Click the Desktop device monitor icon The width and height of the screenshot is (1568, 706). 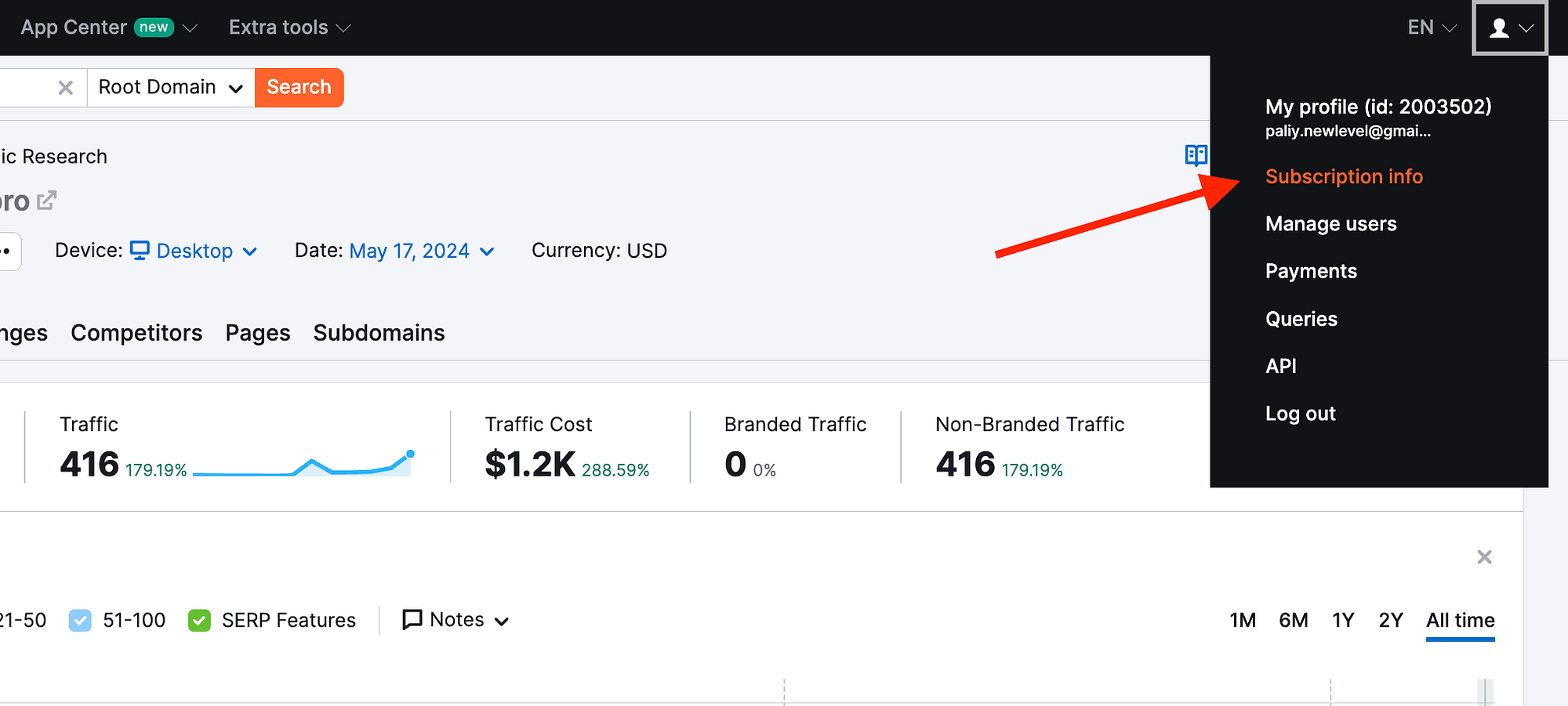tap(139, 251)
